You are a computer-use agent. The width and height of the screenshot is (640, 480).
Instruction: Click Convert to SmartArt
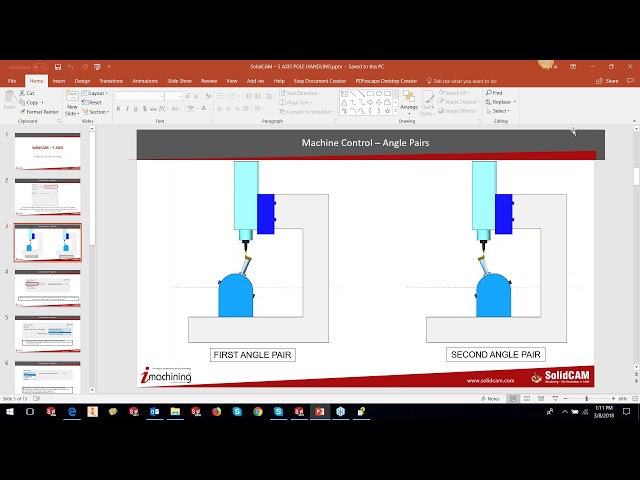(306, 112)
